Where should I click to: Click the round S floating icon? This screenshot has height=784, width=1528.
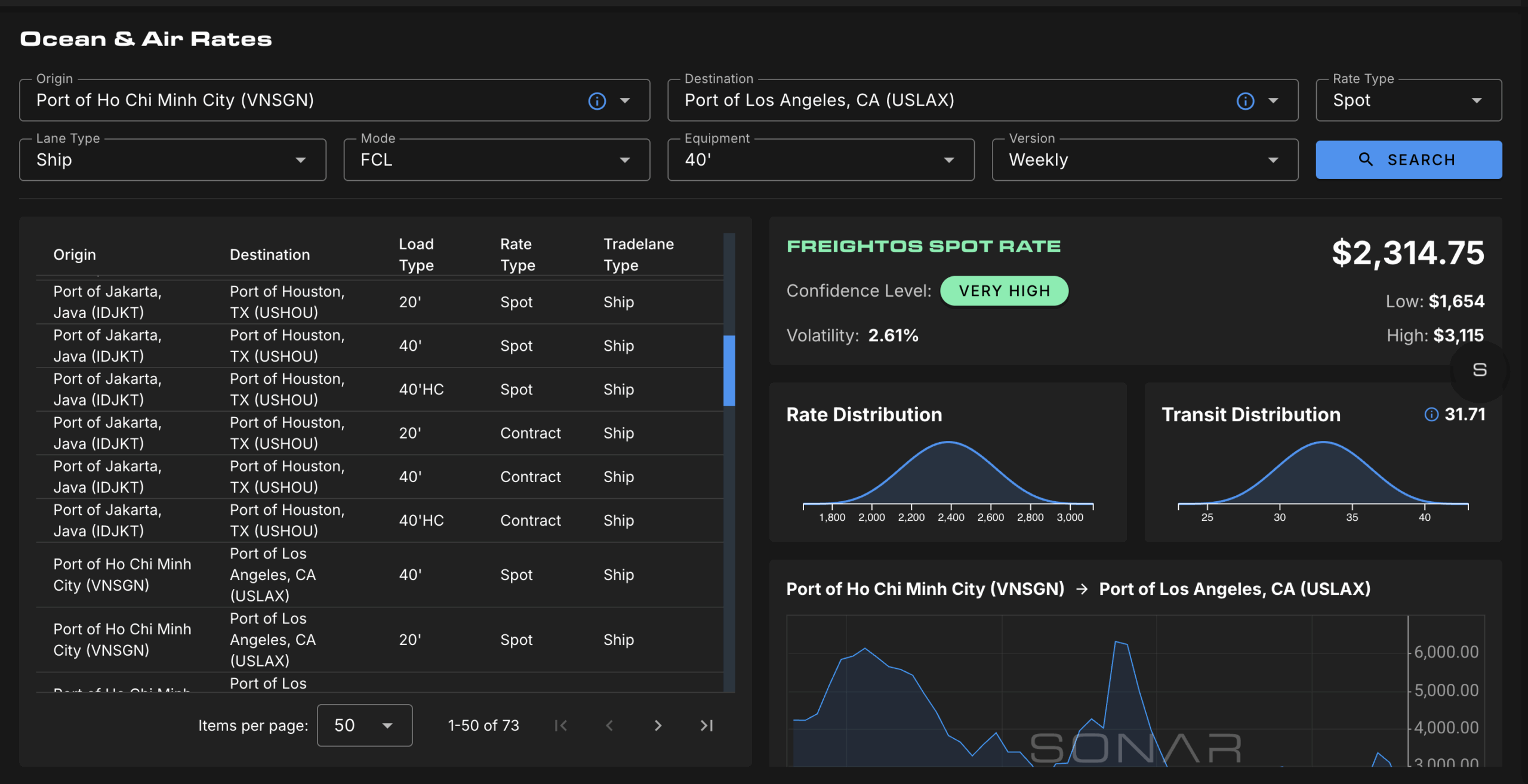tap(1479, 370)
